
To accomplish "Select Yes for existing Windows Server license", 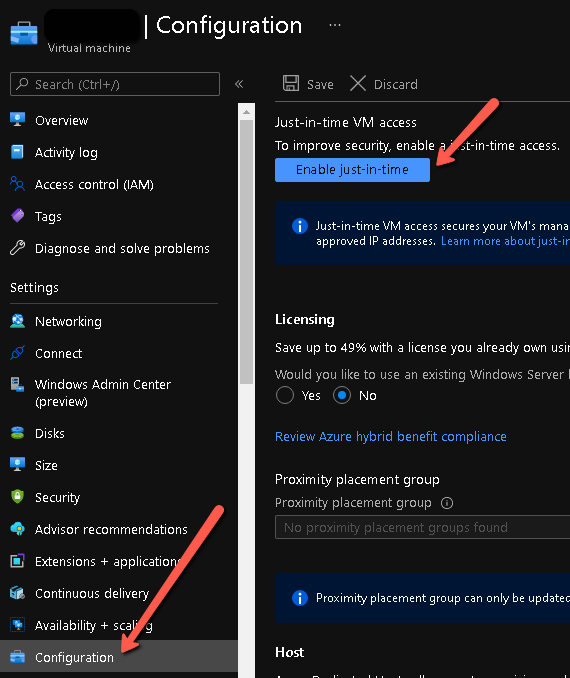I will (x=285, y=395).
